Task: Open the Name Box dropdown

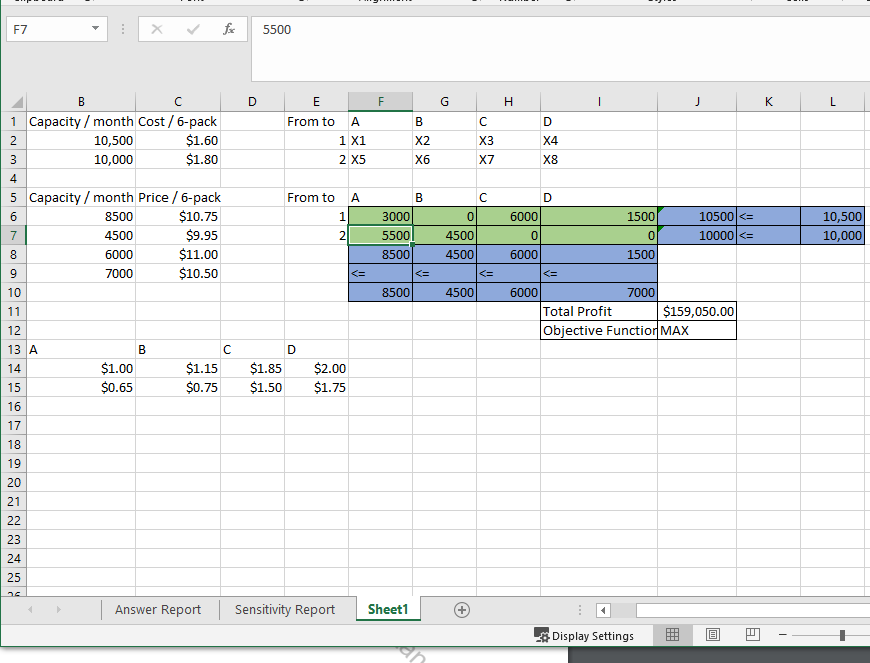Action: [96, 29]
